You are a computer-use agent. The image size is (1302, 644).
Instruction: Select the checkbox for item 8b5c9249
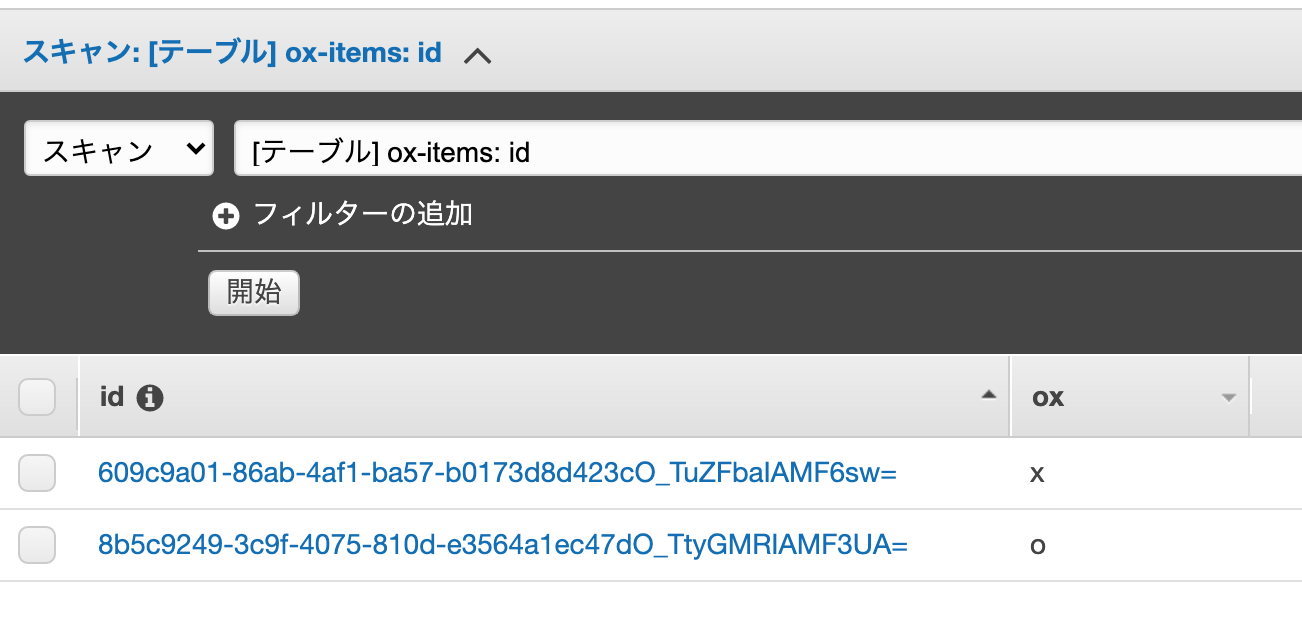click(37, 545)
